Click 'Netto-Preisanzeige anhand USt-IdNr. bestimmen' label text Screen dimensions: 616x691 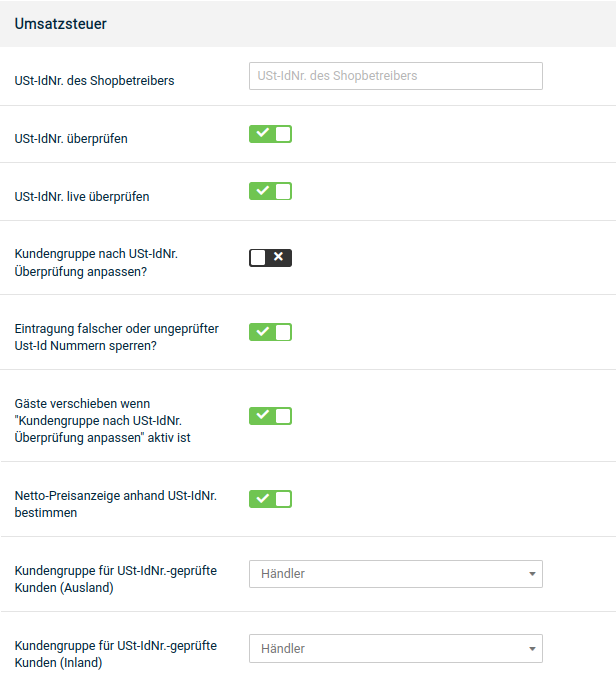(115, 504)
